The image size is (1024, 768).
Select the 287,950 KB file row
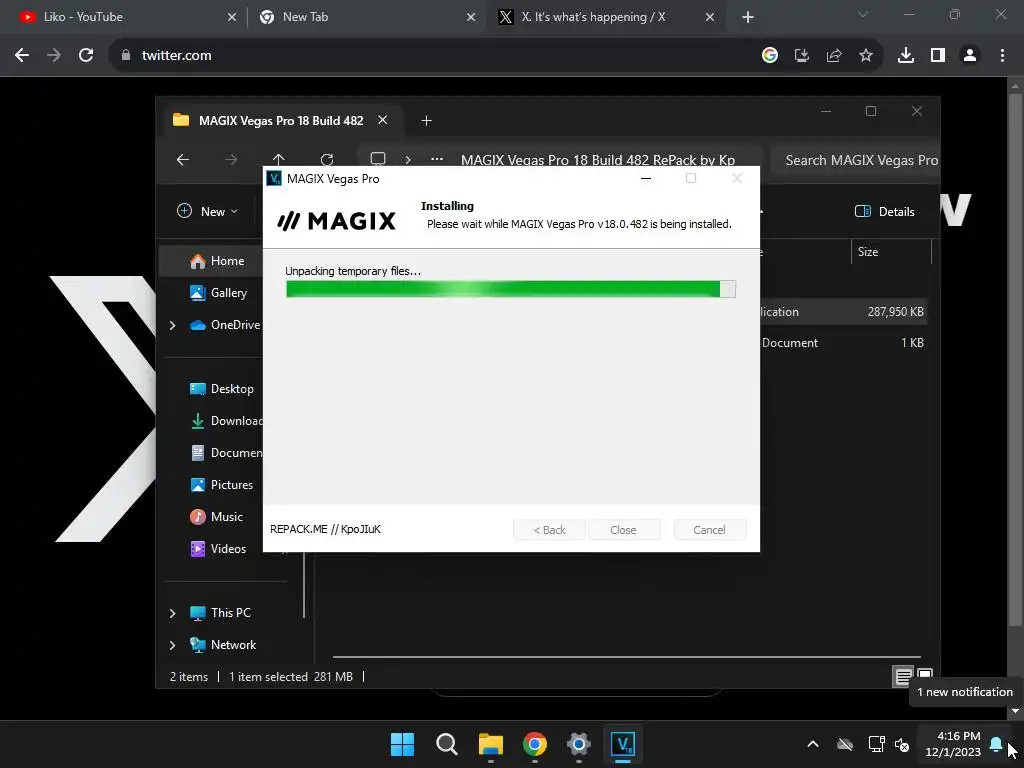click(x=842, y=312)
